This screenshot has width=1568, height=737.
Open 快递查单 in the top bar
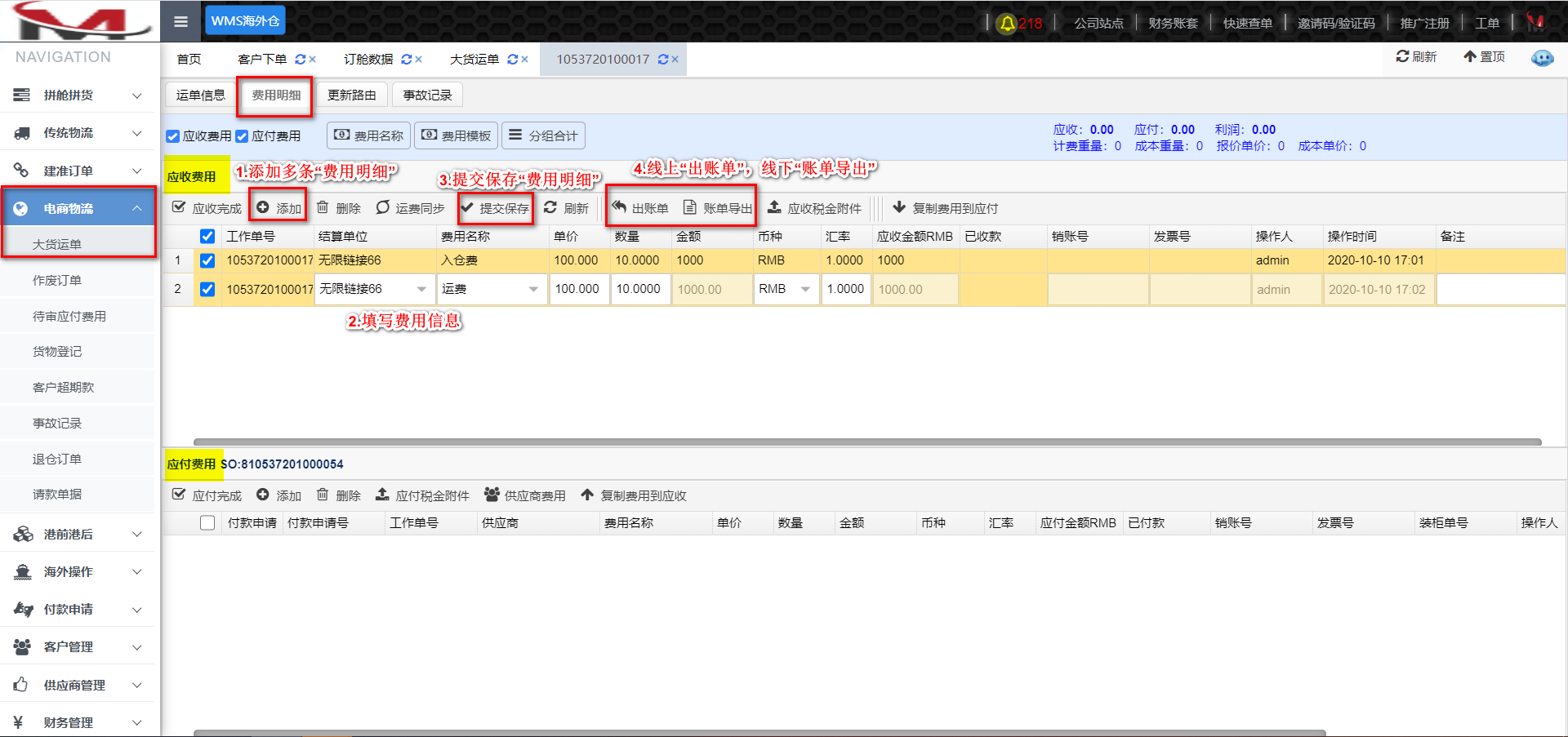pos(1247,23)
